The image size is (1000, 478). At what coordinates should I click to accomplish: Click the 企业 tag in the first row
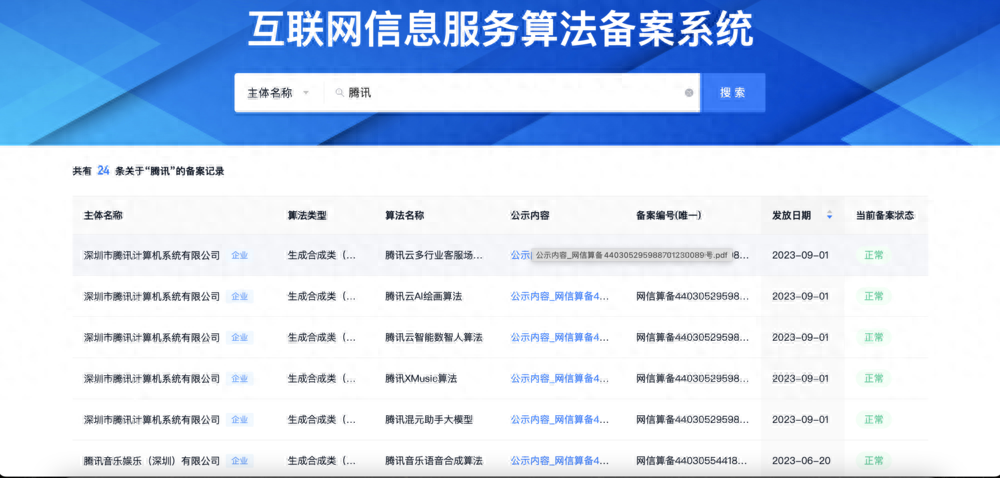tap(240, 256)
